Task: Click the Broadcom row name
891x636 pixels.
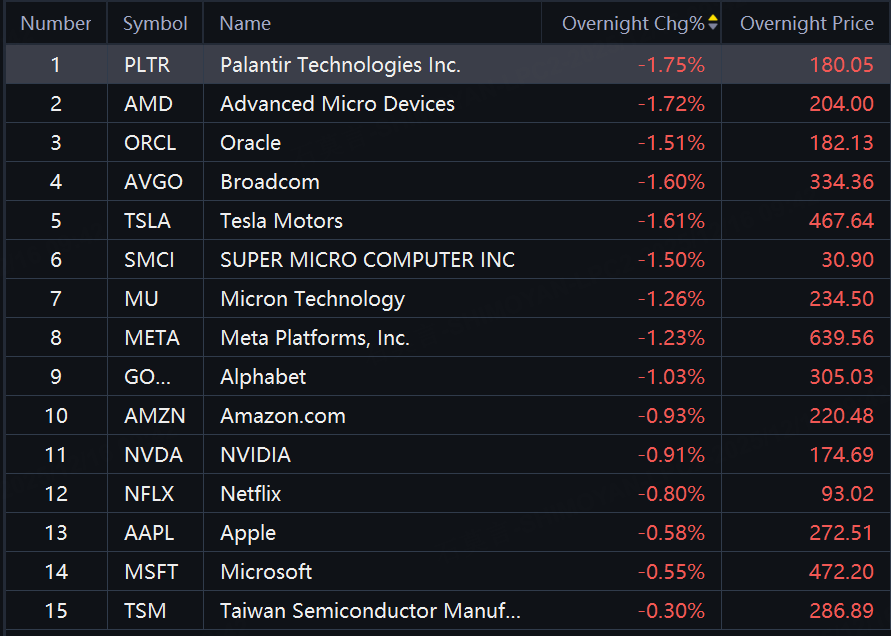Action: pos(270,182)
